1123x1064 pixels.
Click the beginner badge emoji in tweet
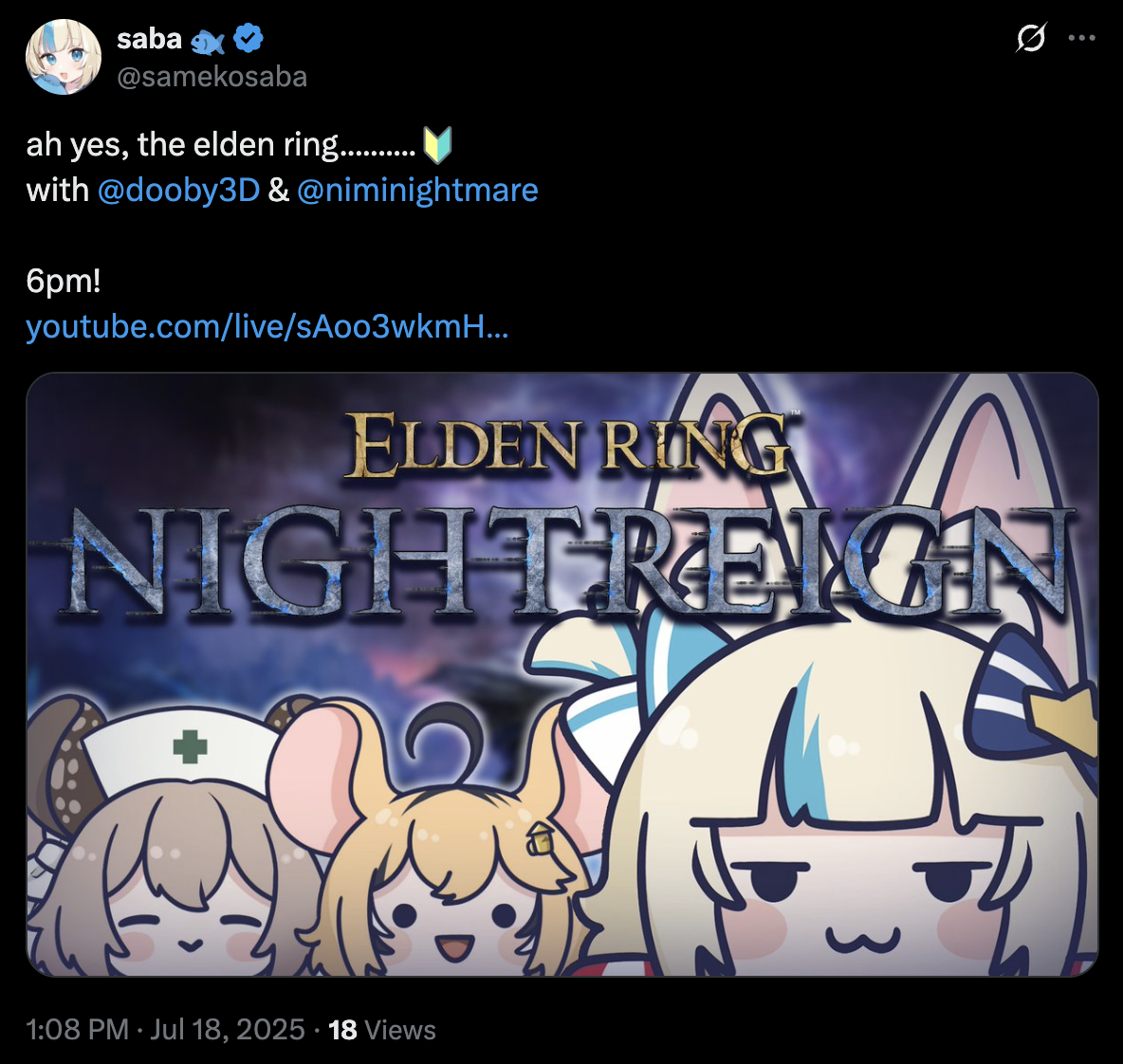coord(437,145)
